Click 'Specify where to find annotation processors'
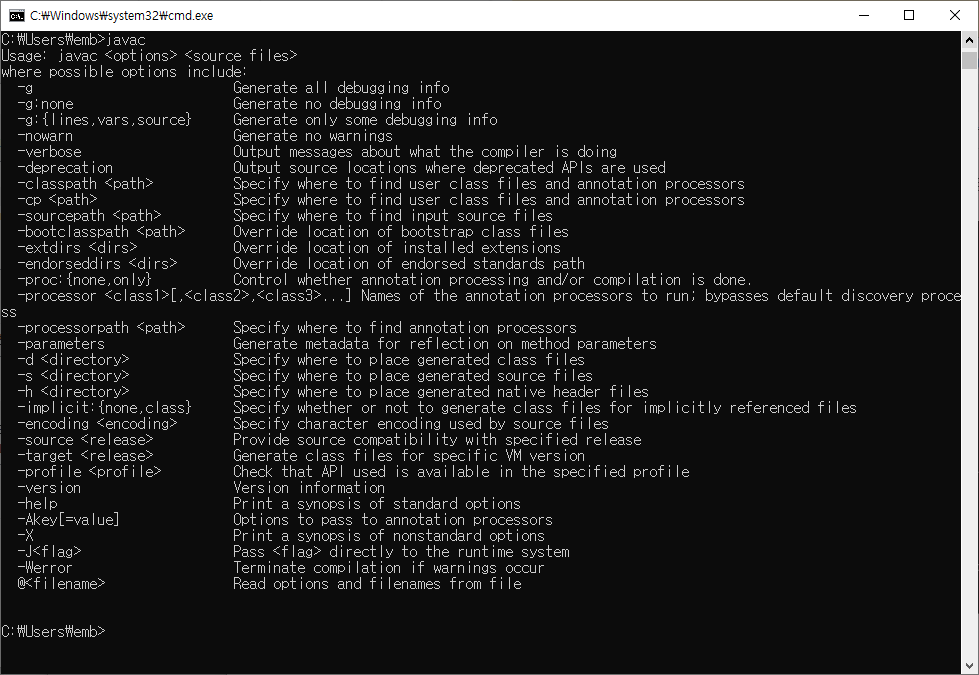The image size is (979, 675). point(405,328)
